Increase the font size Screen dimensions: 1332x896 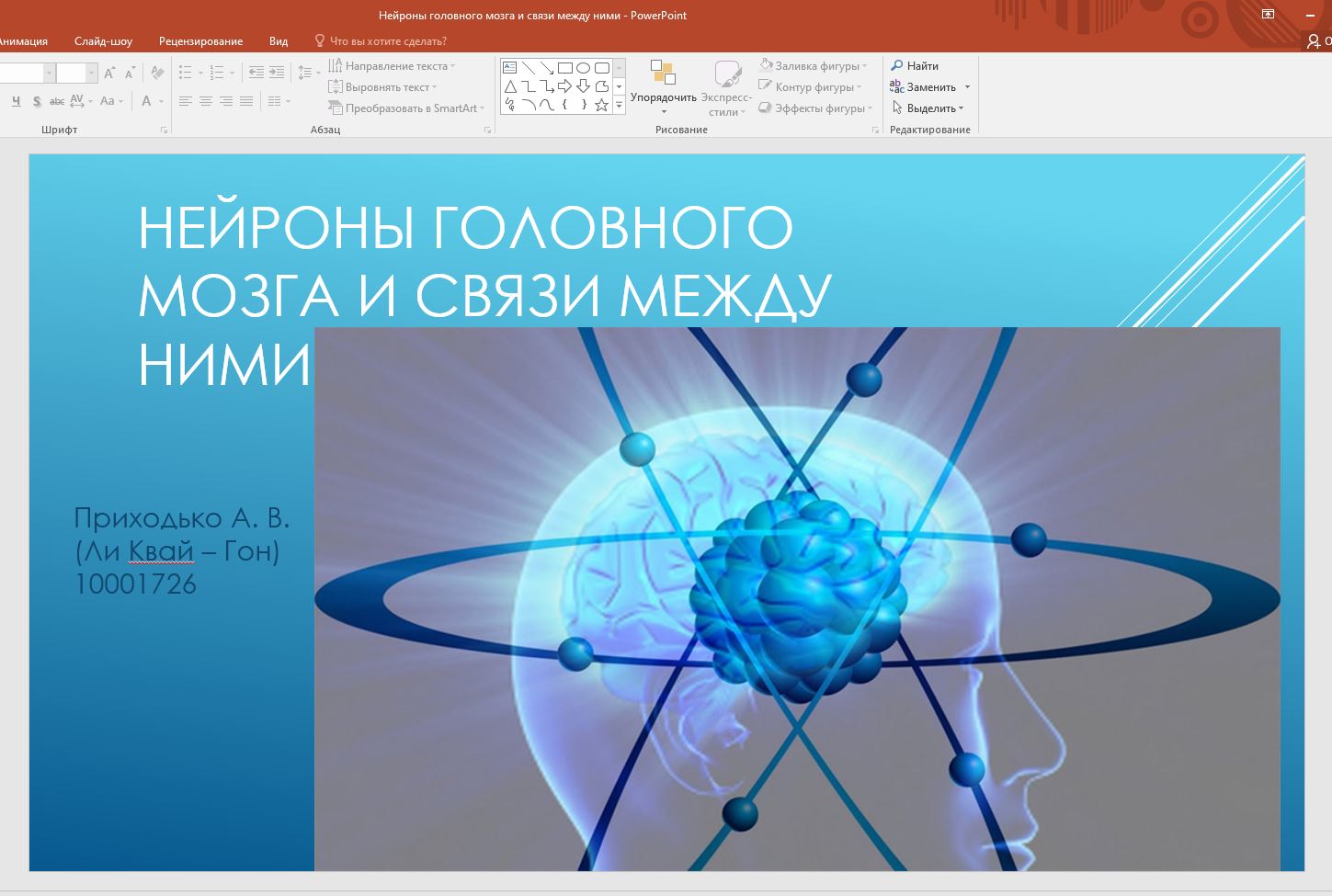(x=109, y=73)
